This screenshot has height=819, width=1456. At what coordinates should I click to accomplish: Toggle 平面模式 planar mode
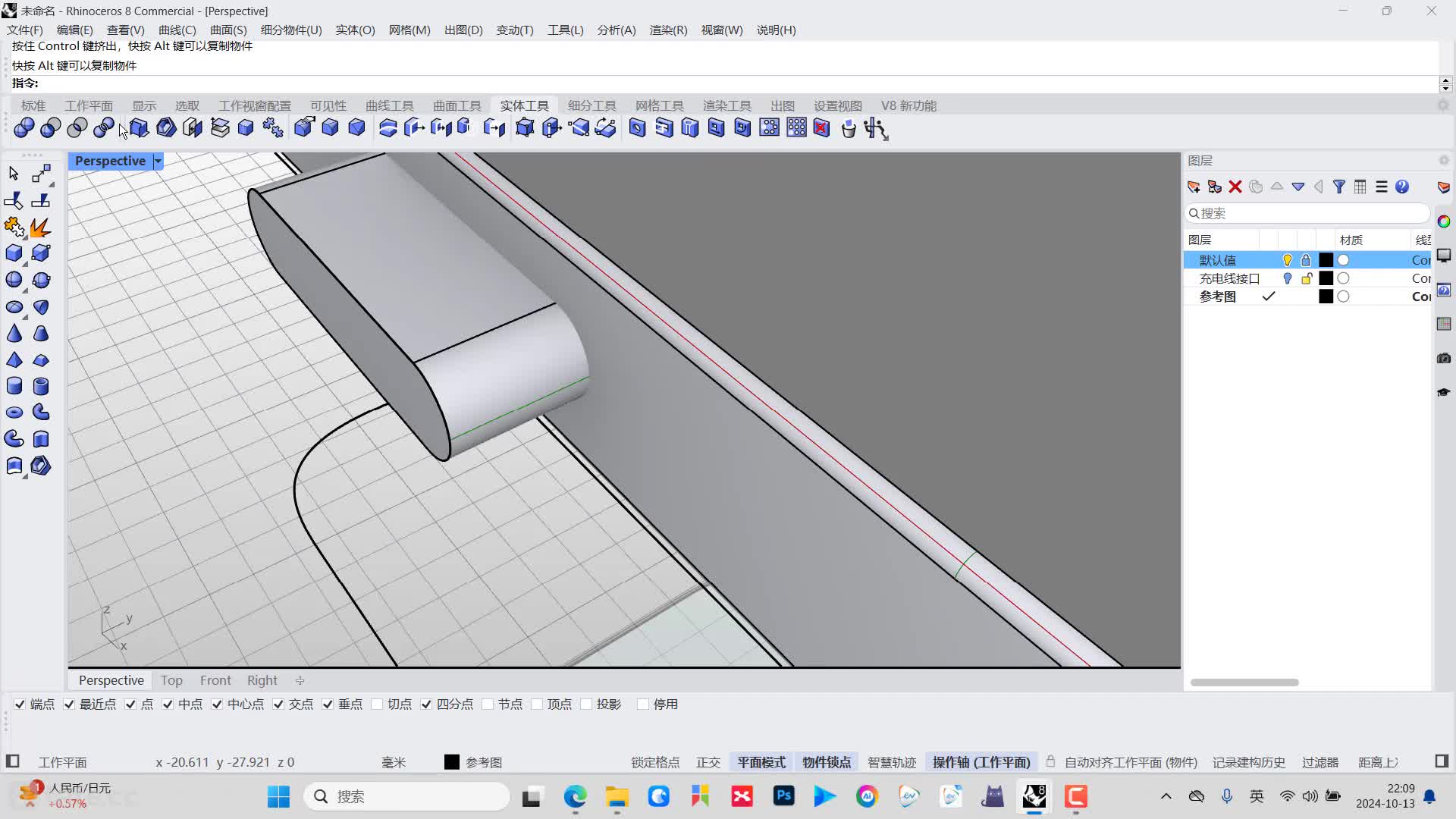pyautogui.click(x=761, y=762)
